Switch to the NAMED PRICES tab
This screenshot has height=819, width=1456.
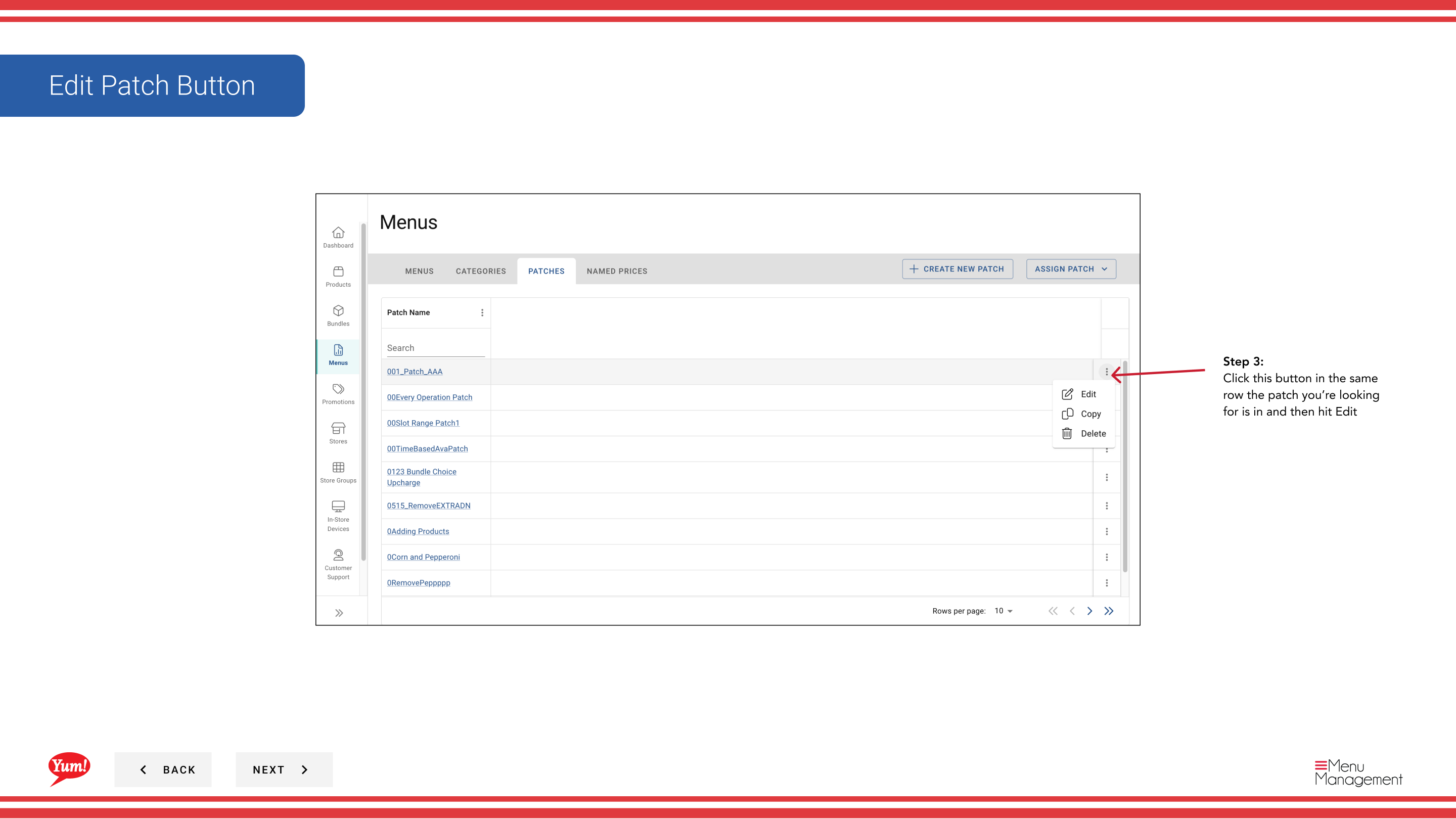pos(617,271)
